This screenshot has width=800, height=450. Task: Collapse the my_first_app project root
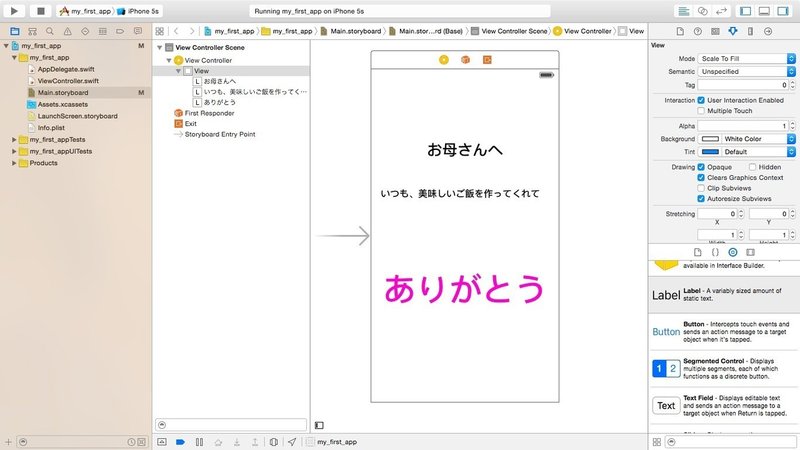coord(6,46)
